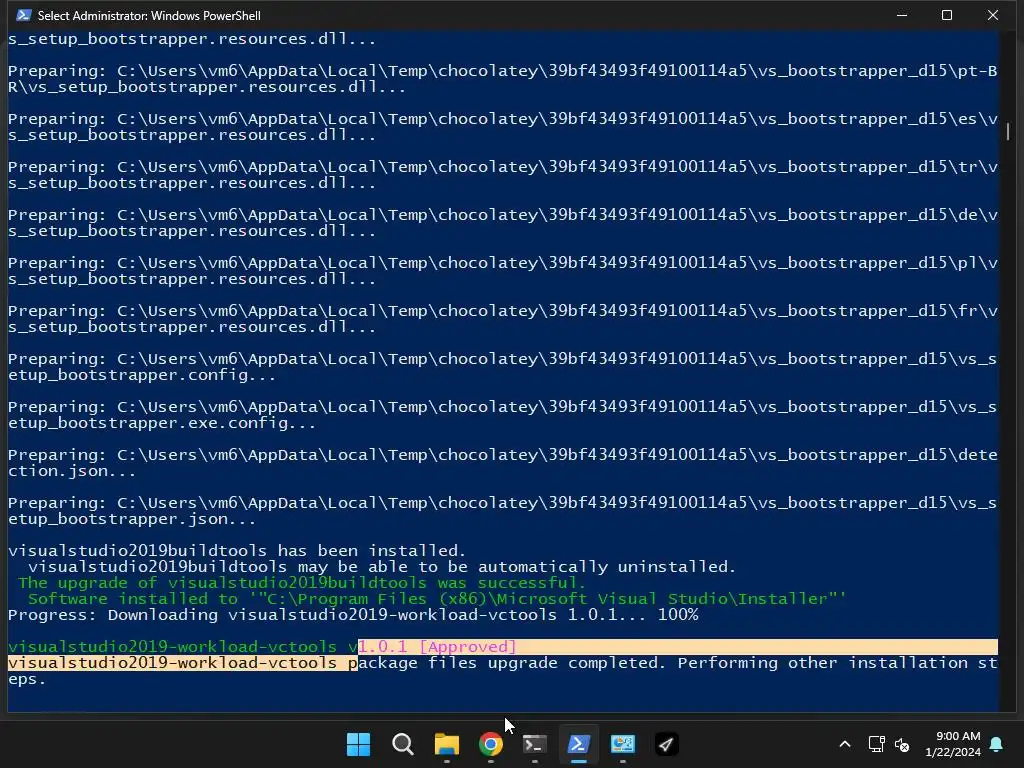
Task: Click the 'etup_bootstrapper.json...' line
Action: [132, 519]
